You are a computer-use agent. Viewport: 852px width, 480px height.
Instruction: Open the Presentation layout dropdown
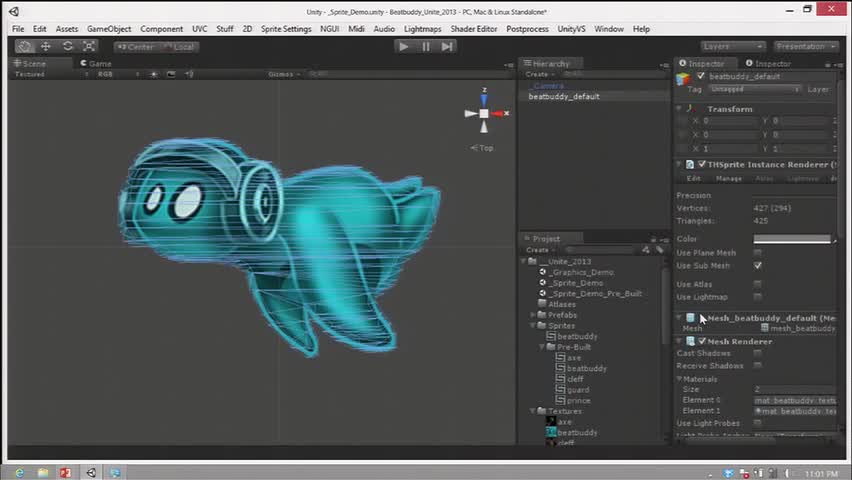tap(805, 47)
